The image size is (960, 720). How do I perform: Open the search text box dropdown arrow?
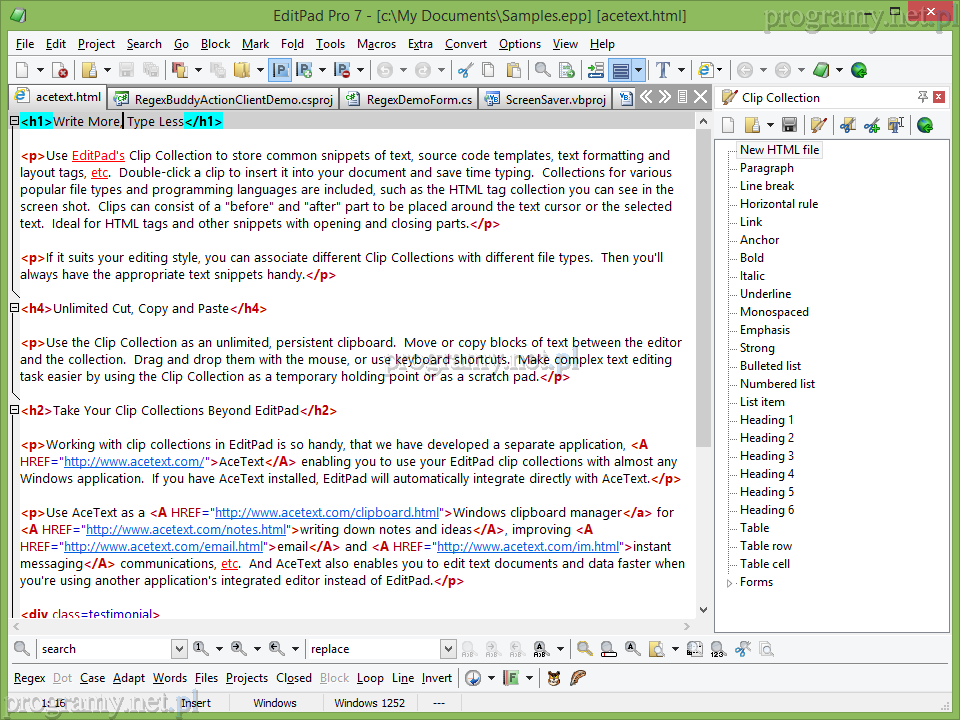pyautogui.click(x=179, y=649)
